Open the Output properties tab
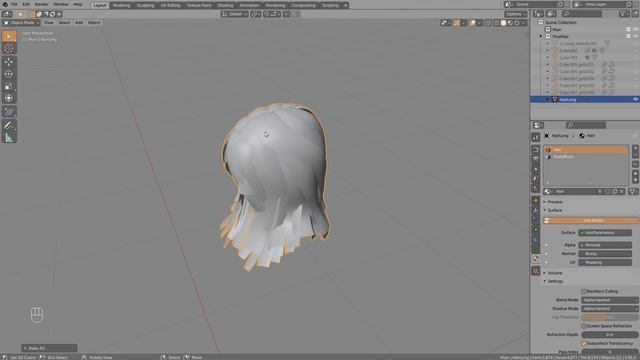The width and height of the screenshot is (640, 360). [536, 159]
